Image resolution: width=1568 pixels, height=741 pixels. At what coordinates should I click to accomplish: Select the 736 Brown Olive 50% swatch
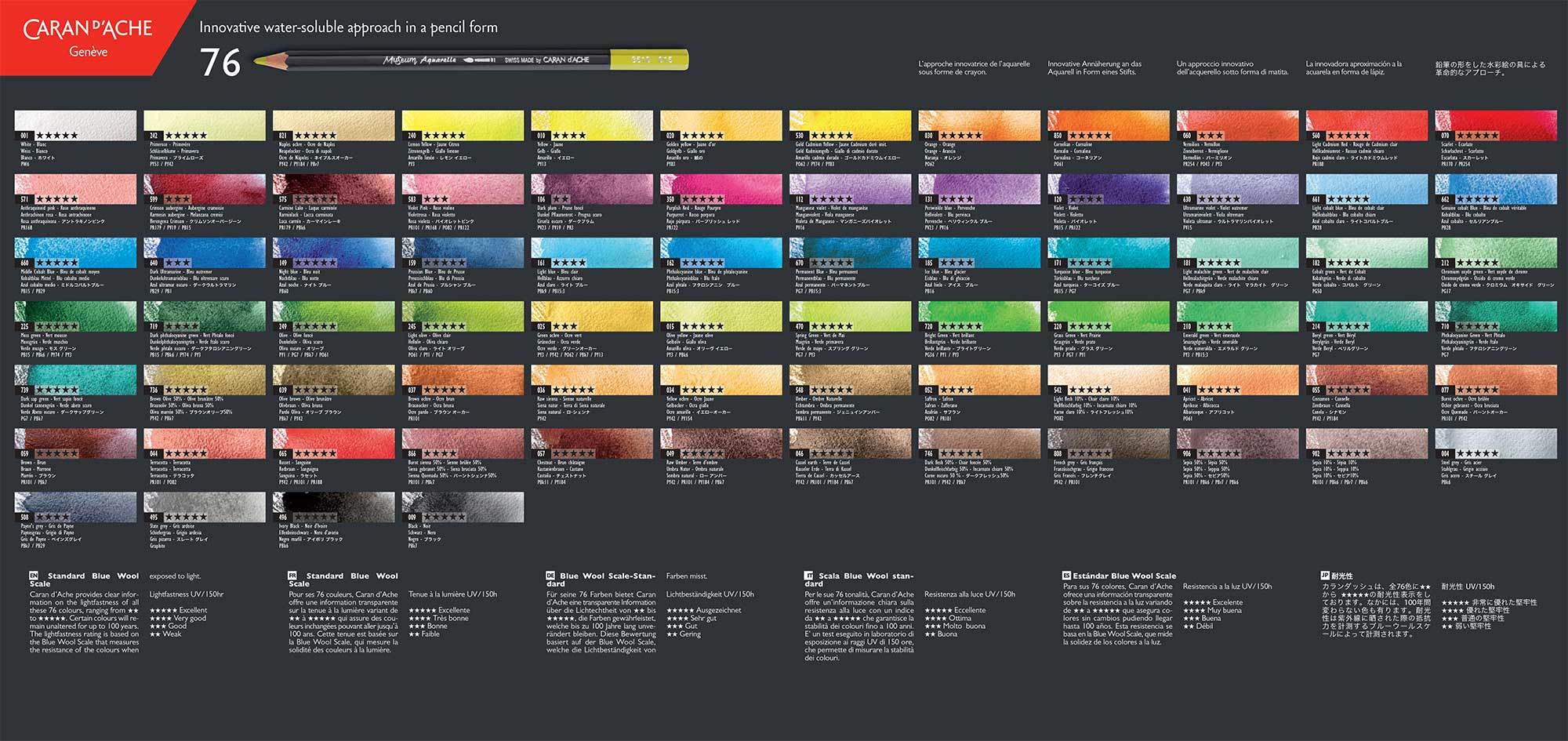(205, 380)
